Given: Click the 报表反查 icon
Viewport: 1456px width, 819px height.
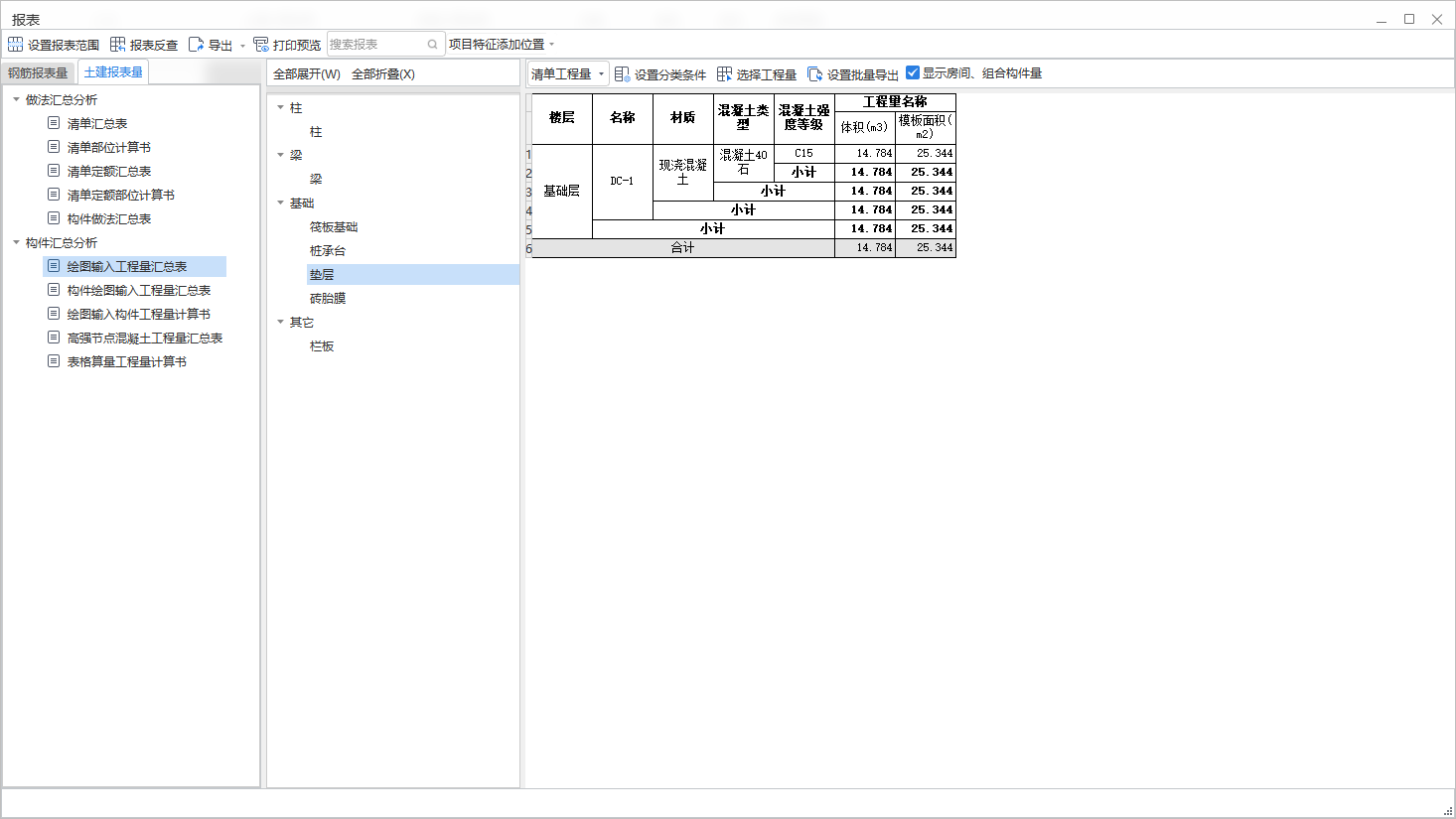Looking at the screenshot, I should coord(118,45).
